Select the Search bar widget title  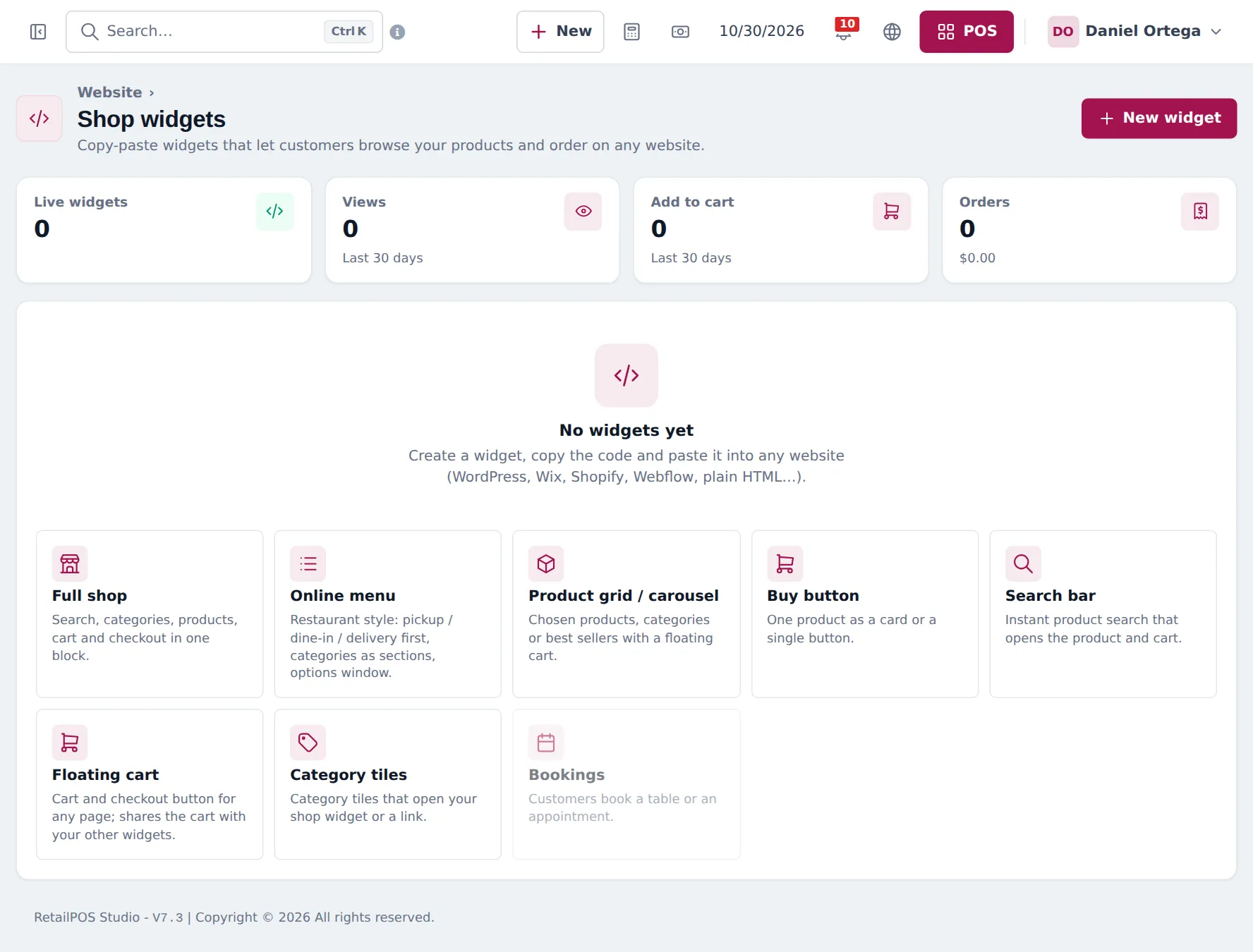pos(1051,596)
